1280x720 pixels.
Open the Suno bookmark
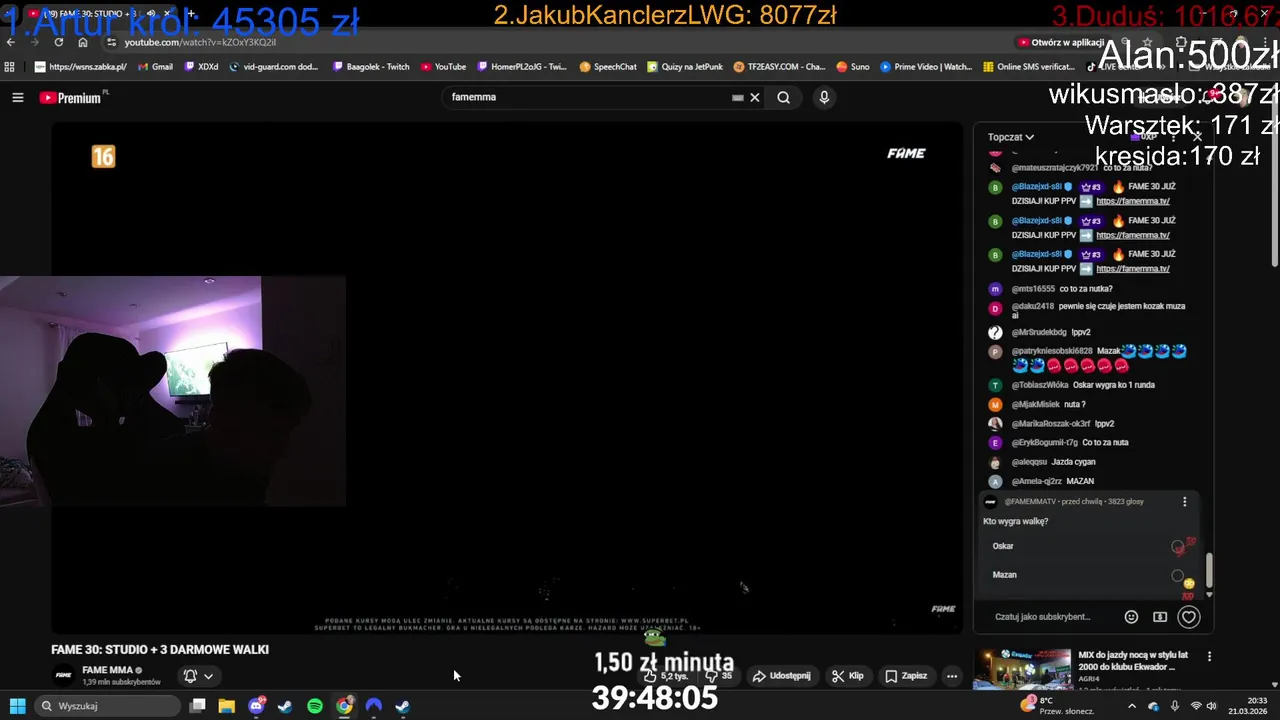(853, 67)
